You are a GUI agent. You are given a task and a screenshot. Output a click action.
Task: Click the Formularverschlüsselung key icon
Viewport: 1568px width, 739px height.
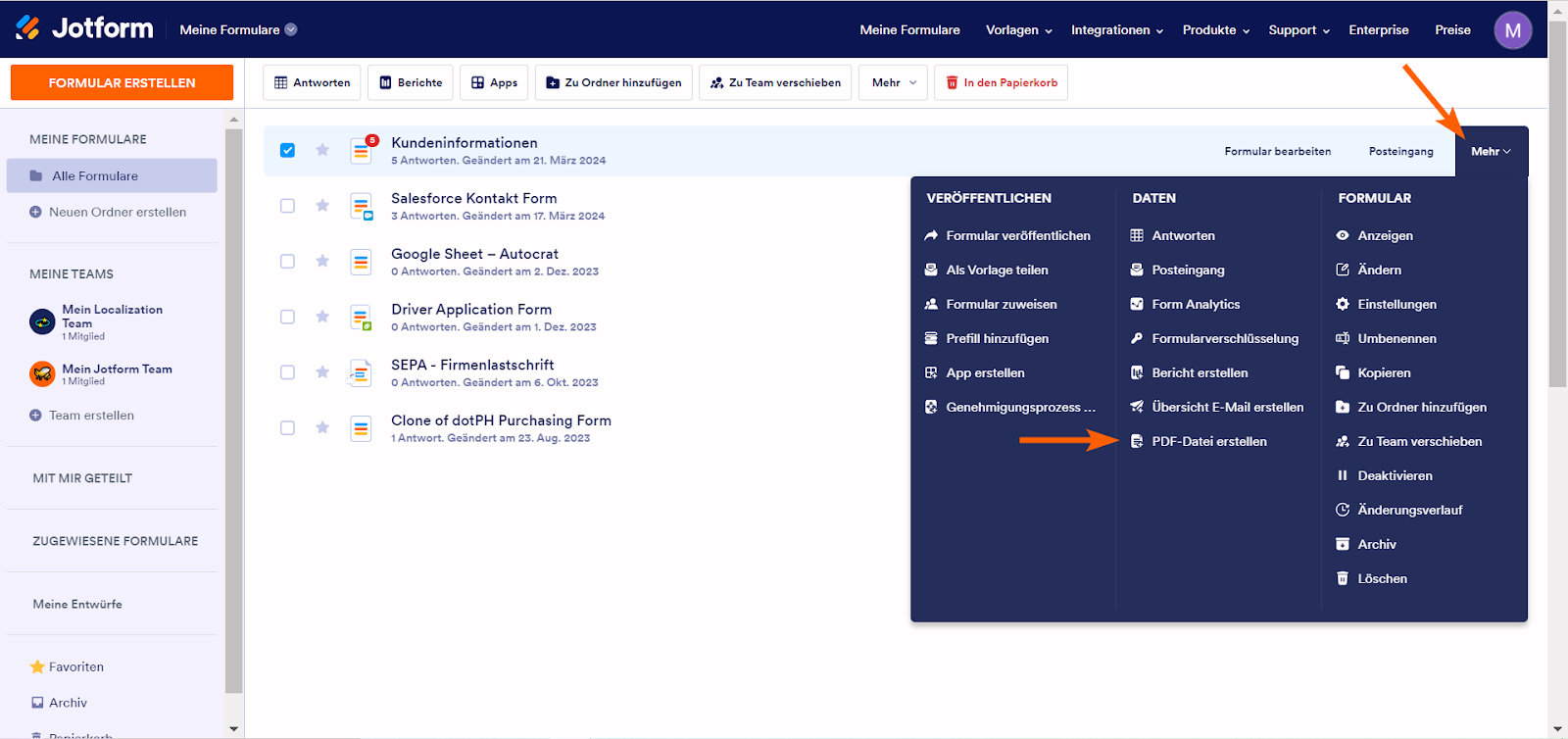click(x=1137, y=339)
